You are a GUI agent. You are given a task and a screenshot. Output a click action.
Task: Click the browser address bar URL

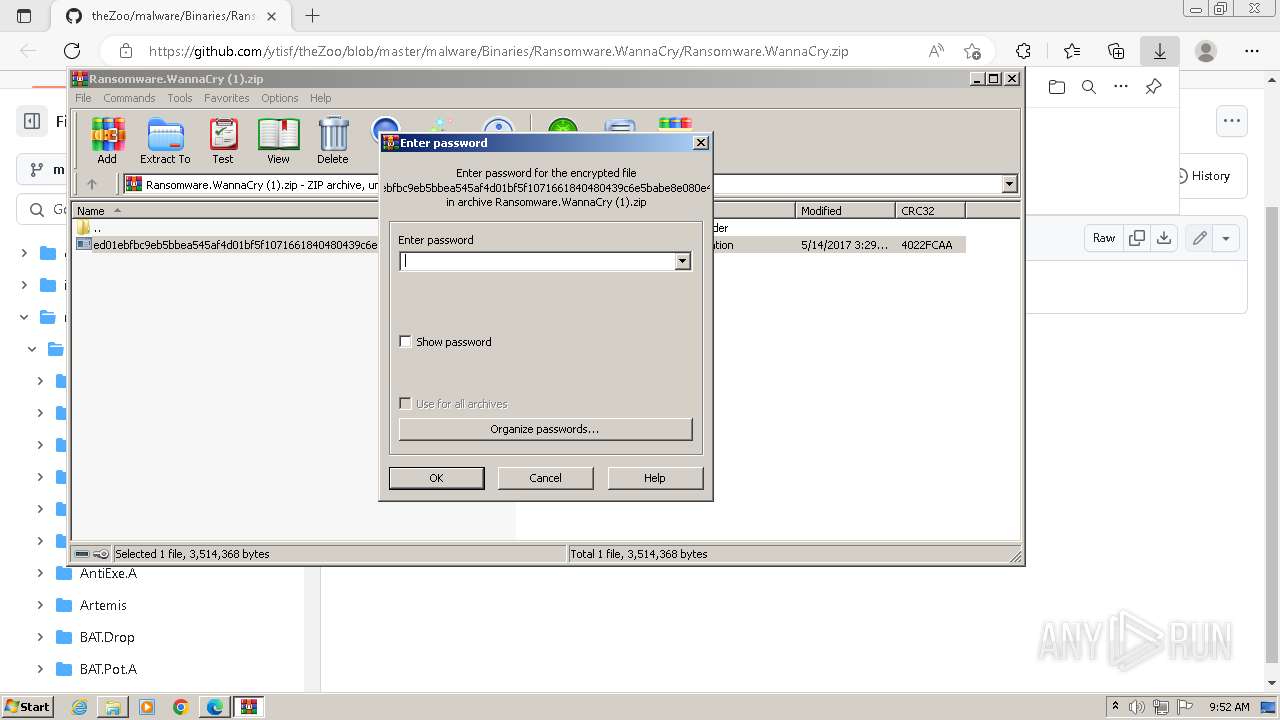[x=498, y=51]
